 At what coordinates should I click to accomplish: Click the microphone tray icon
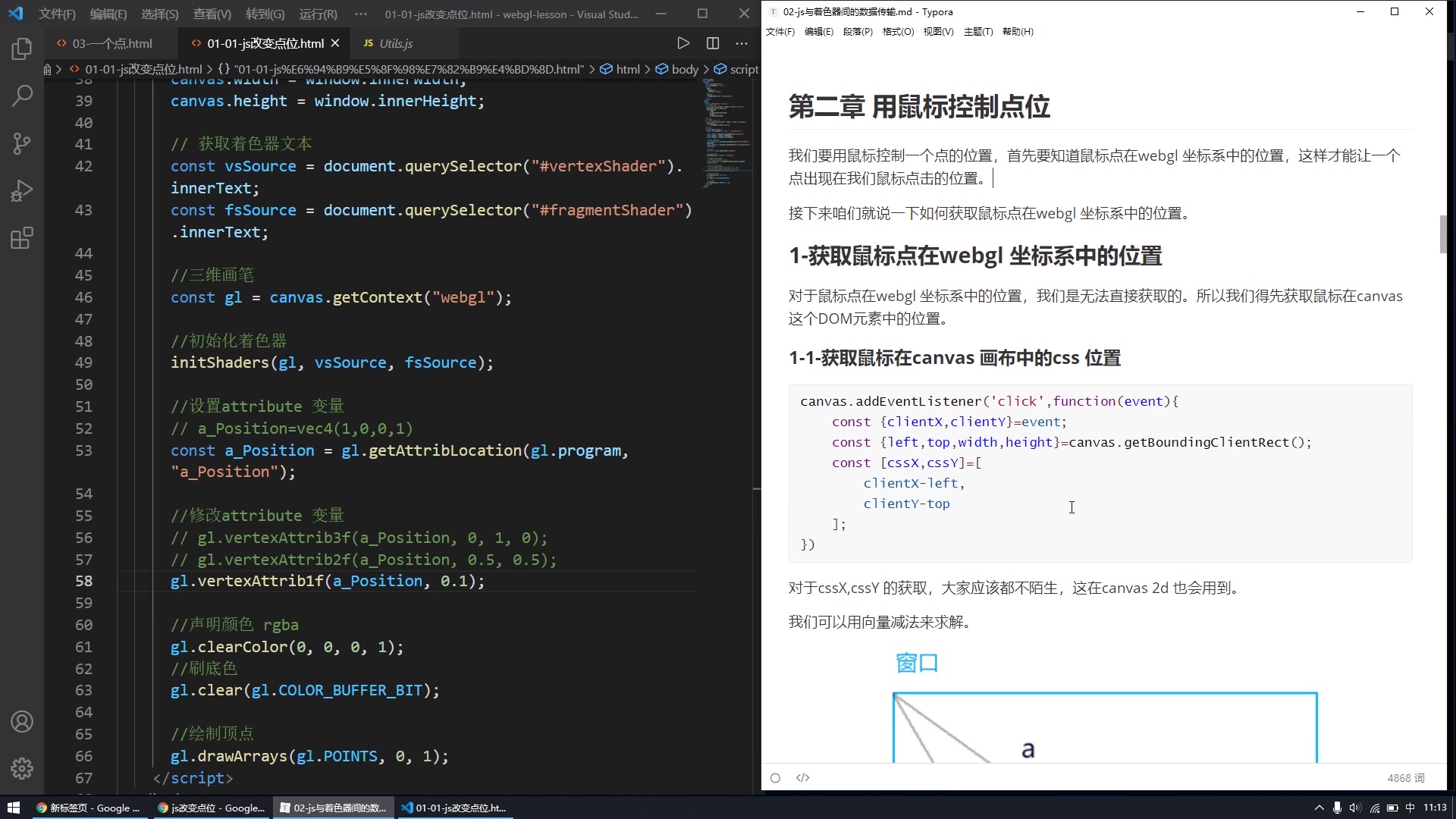1337,808
